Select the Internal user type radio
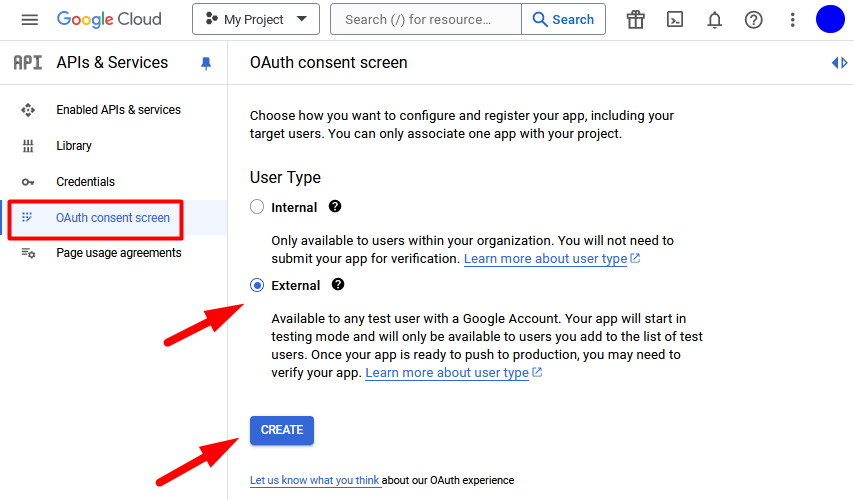The height and width of the screenshot is (500, 854). click(x=257, y=207)
